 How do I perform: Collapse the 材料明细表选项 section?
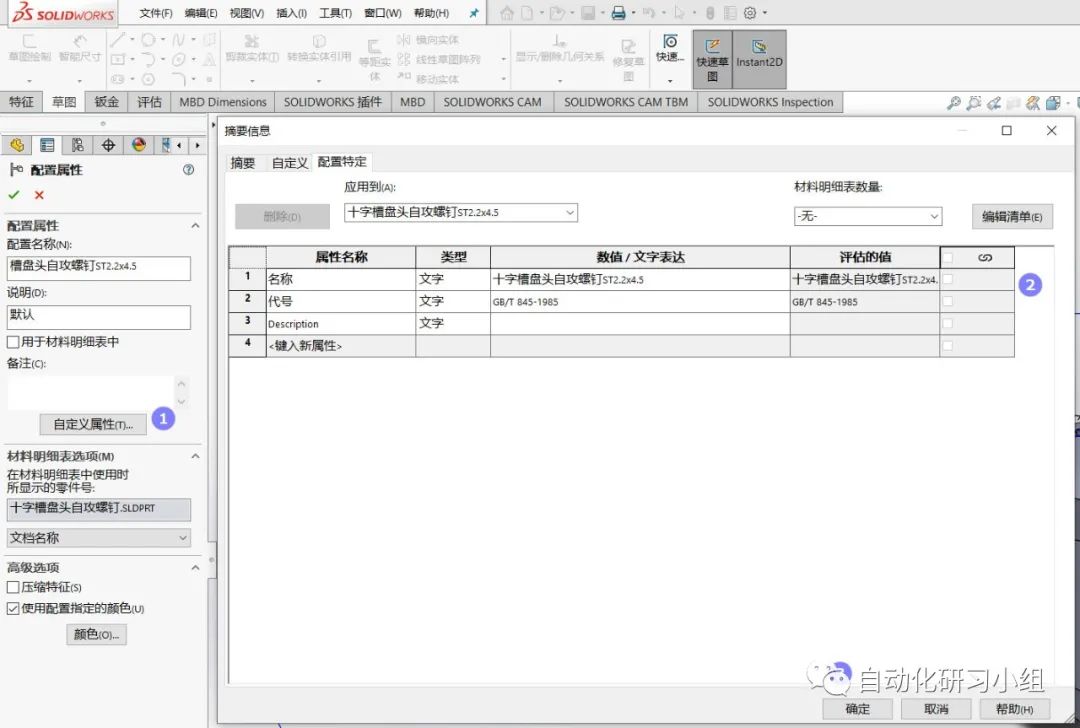pyautogui.click(x=196, y=456)
